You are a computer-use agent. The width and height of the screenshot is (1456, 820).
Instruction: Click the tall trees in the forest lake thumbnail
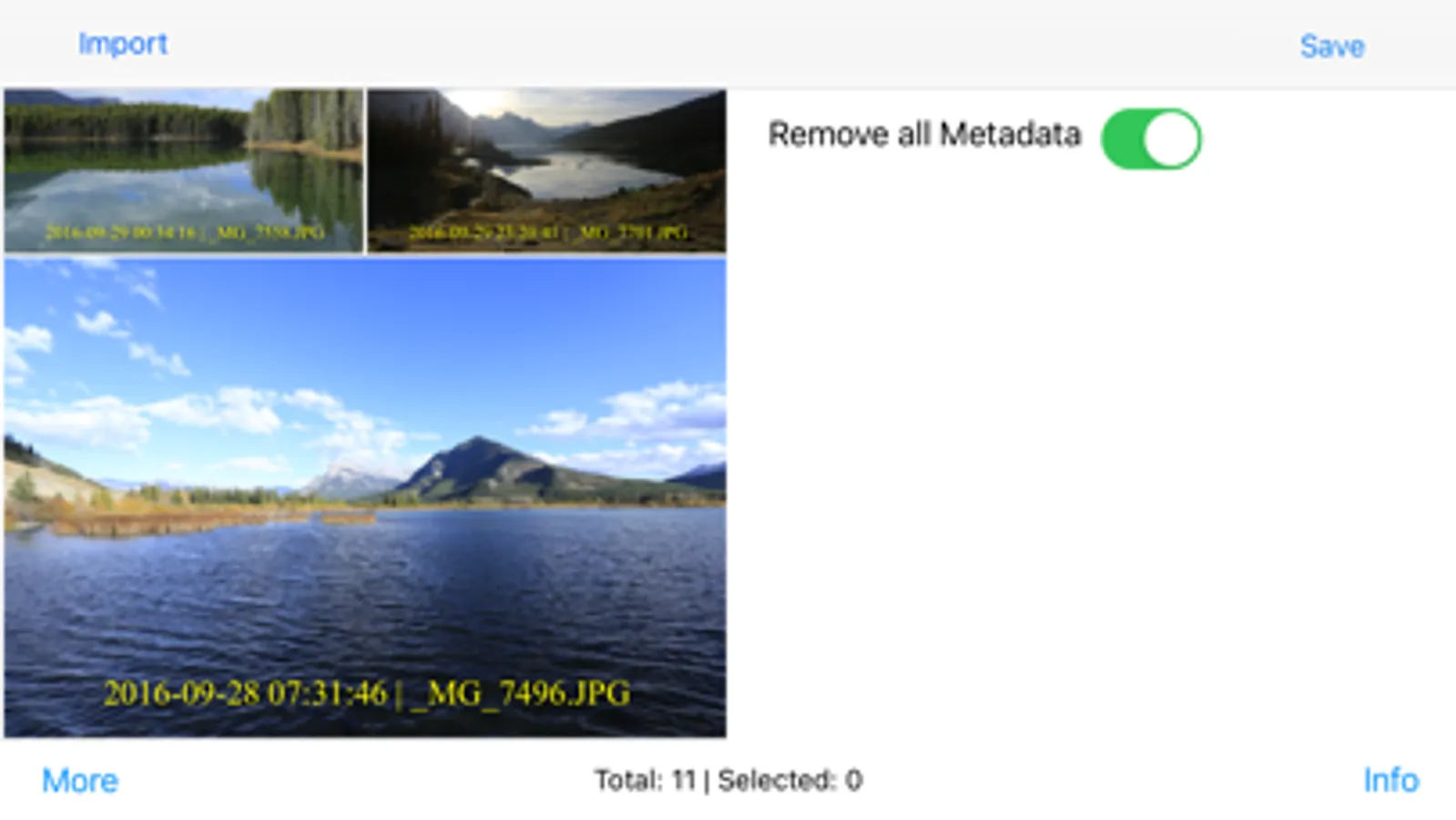[x=308, y=118]
